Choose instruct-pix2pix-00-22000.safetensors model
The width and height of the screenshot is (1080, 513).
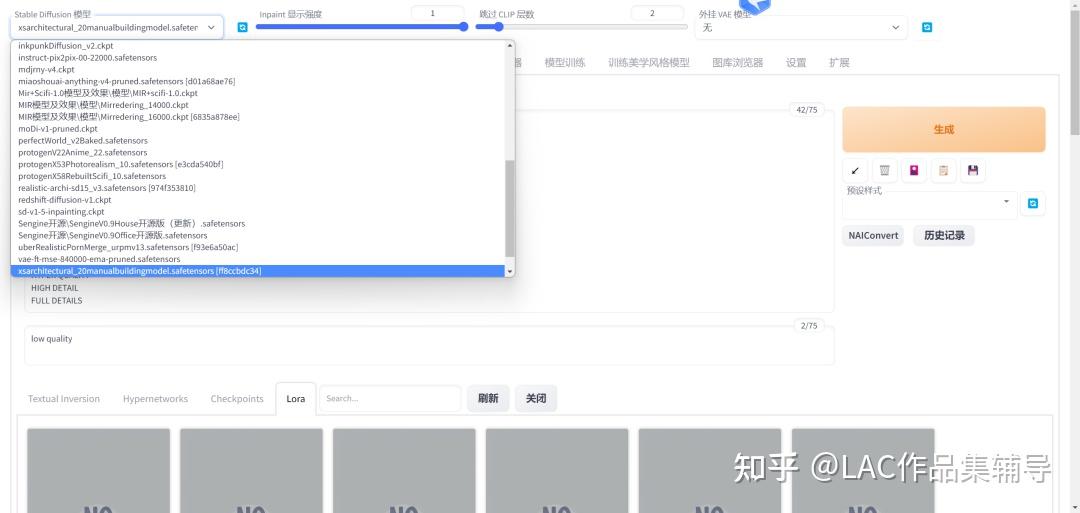(x=258, y=58)
